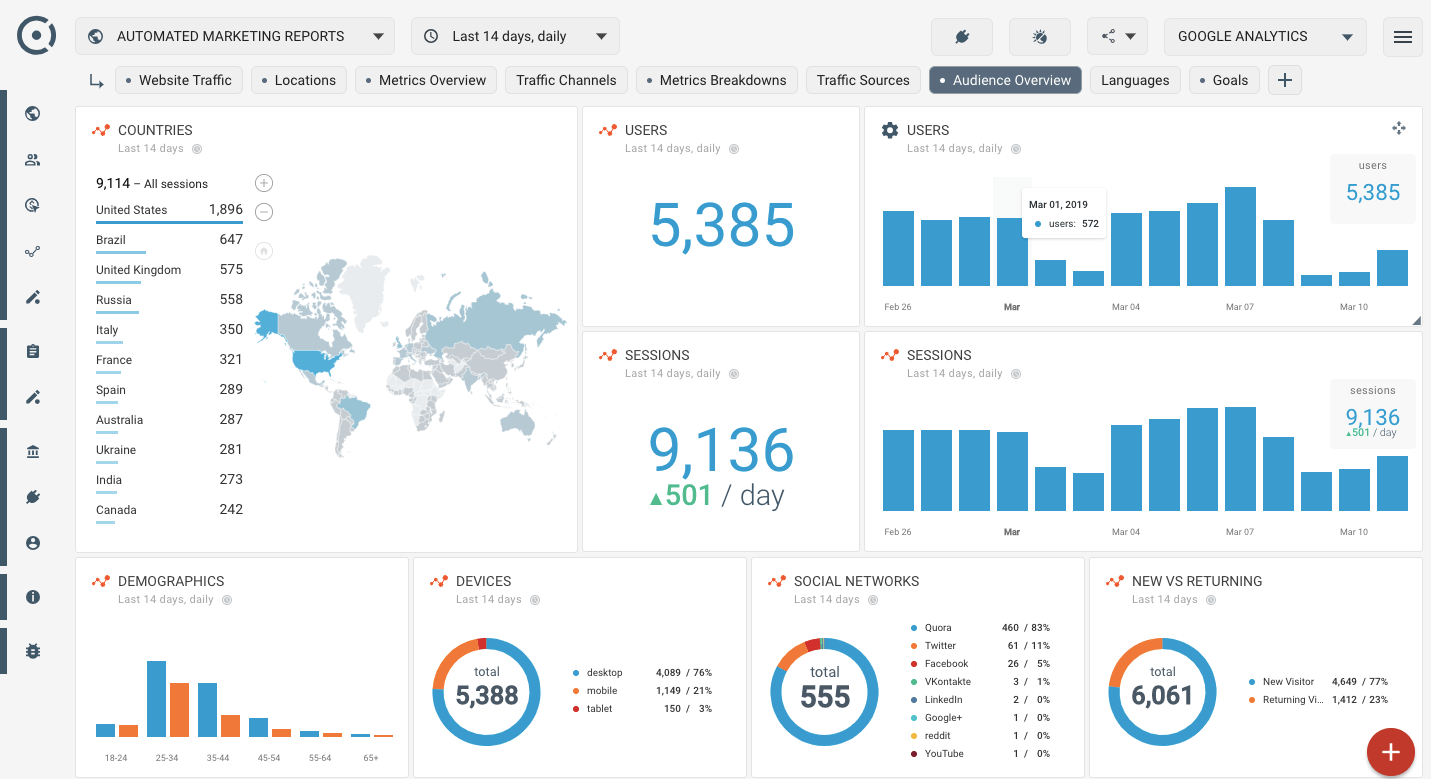1431x779 pixels.
Task: Click the settings gear on the USERS chart widget
Action: 889,129
